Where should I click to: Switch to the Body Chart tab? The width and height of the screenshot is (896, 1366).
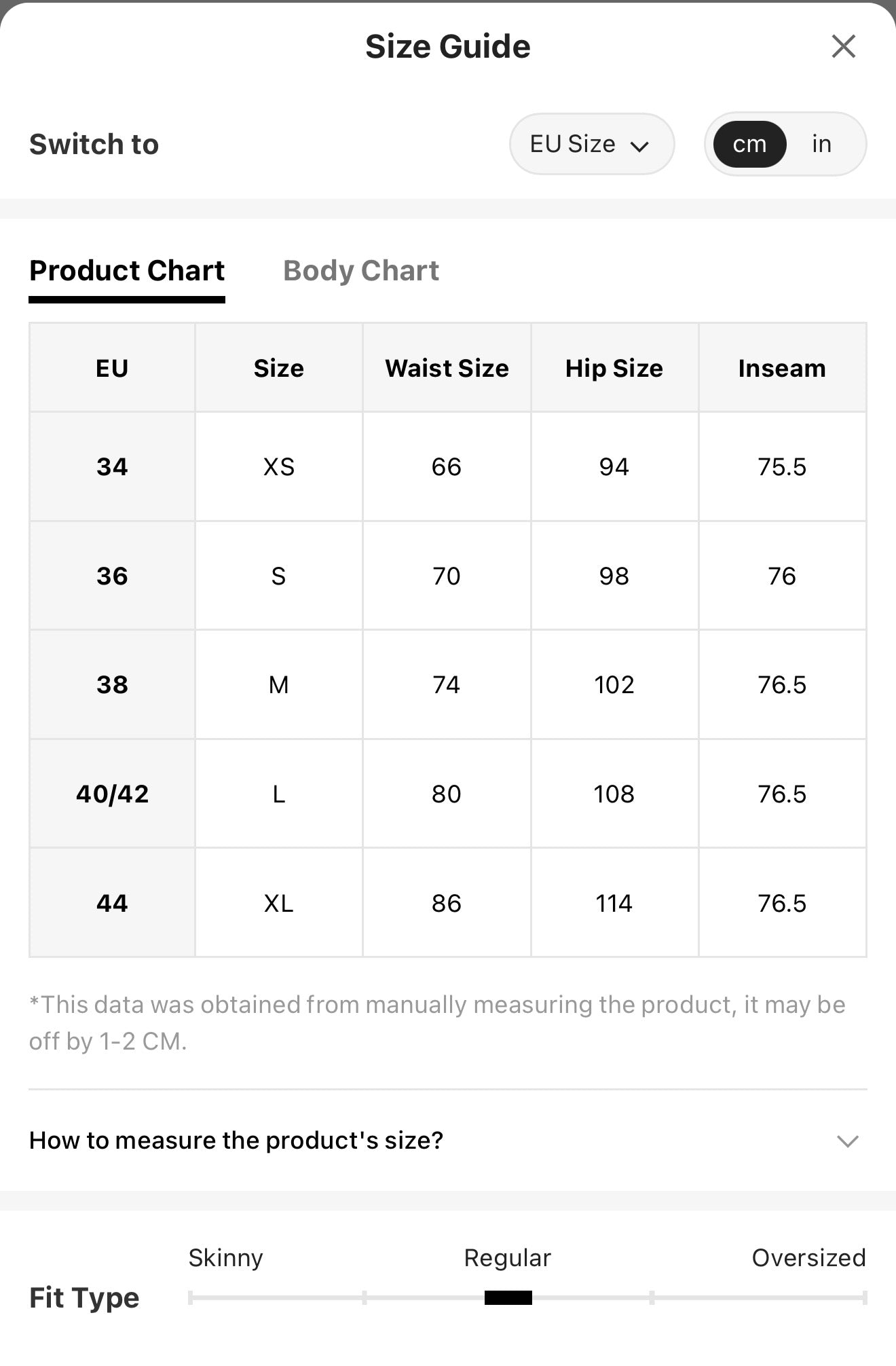(361, 270)
